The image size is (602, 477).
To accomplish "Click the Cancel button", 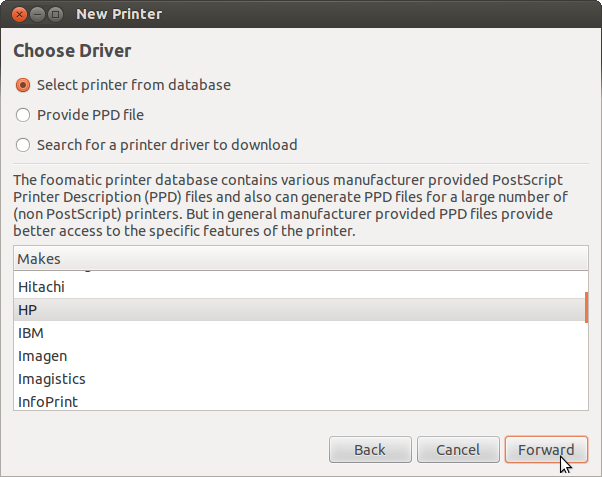I will tap(457, 450).
